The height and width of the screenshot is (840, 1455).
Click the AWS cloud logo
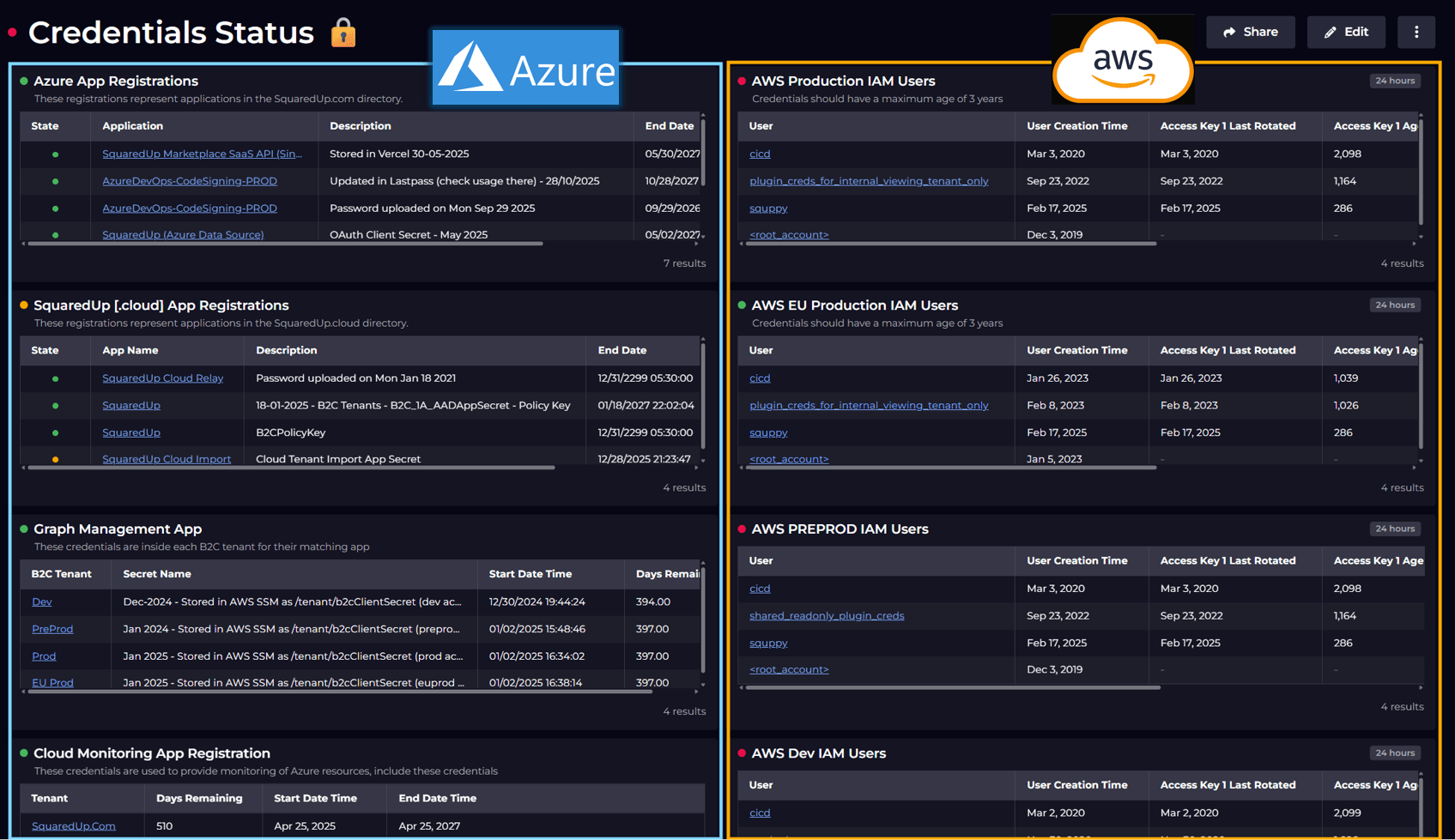point(1123,61)
